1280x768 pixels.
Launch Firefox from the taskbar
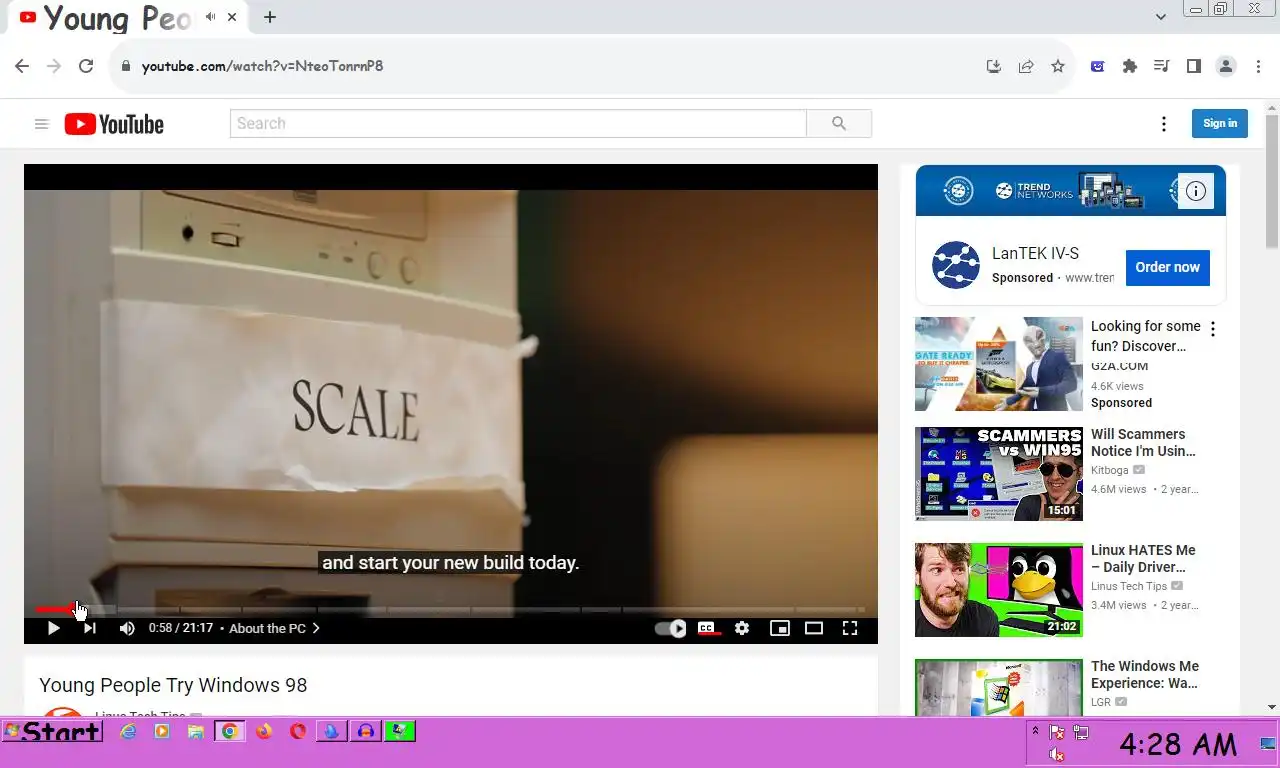(x=264, y=731)
